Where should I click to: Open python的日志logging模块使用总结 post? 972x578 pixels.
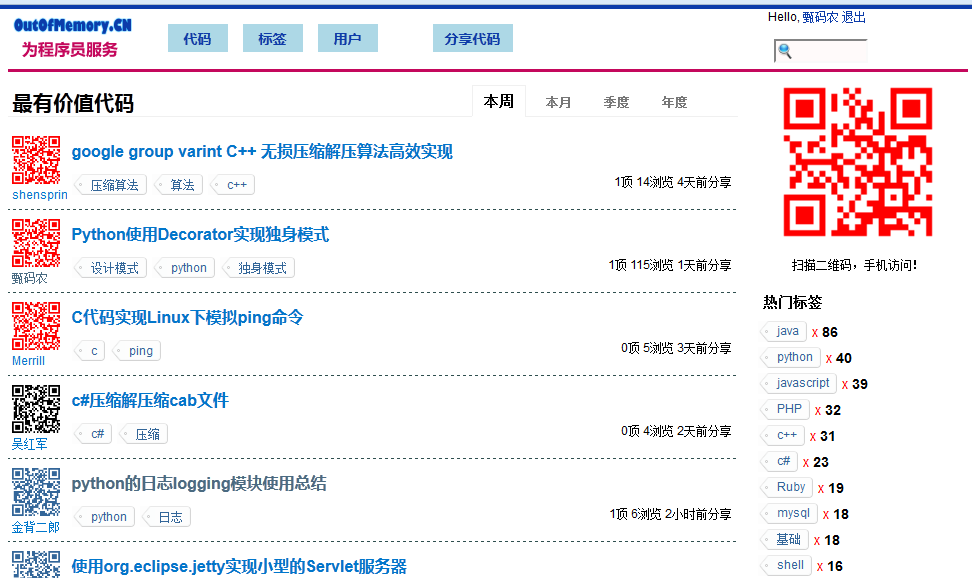[x=199, y=484]
